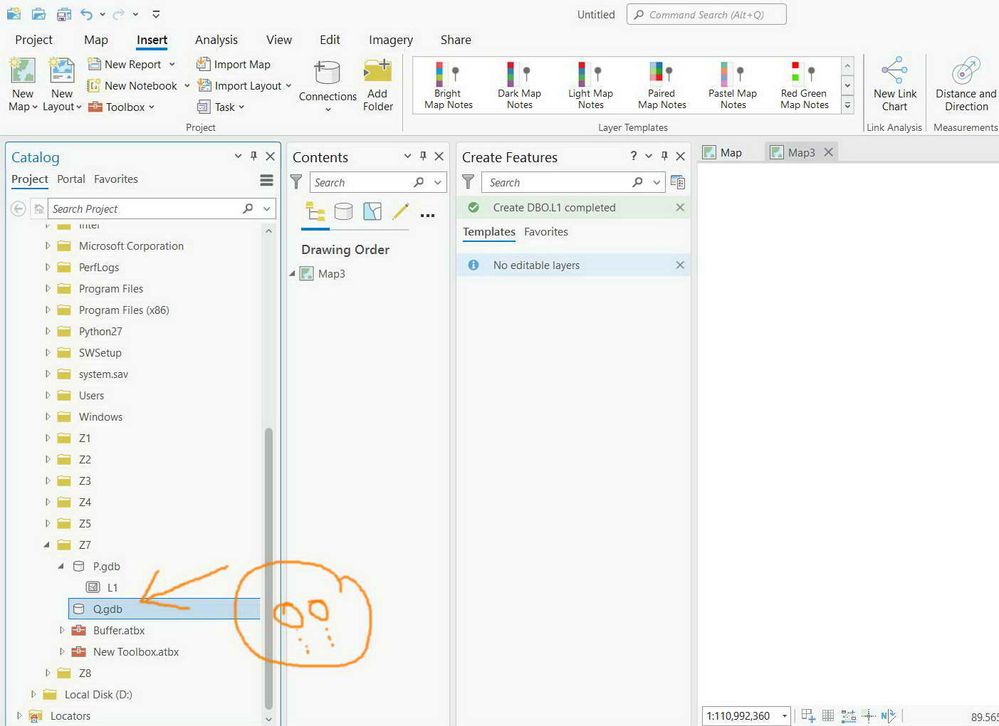999x726 pixels.
Task: Toggle auto-hide pin on Catalog pane
Action: (x=254, y=156)
